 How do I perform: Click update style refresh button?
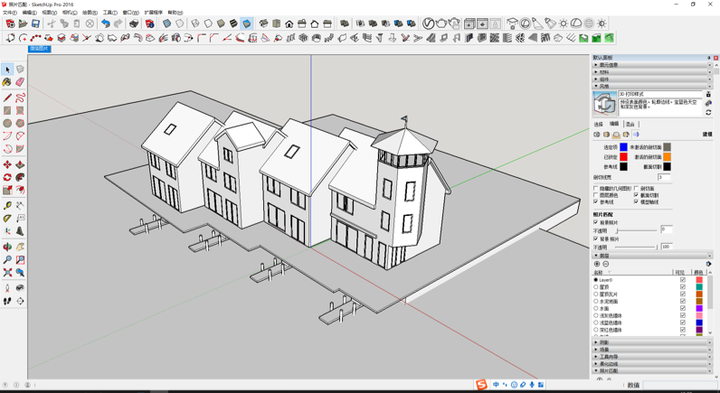(x=709, y=112)
